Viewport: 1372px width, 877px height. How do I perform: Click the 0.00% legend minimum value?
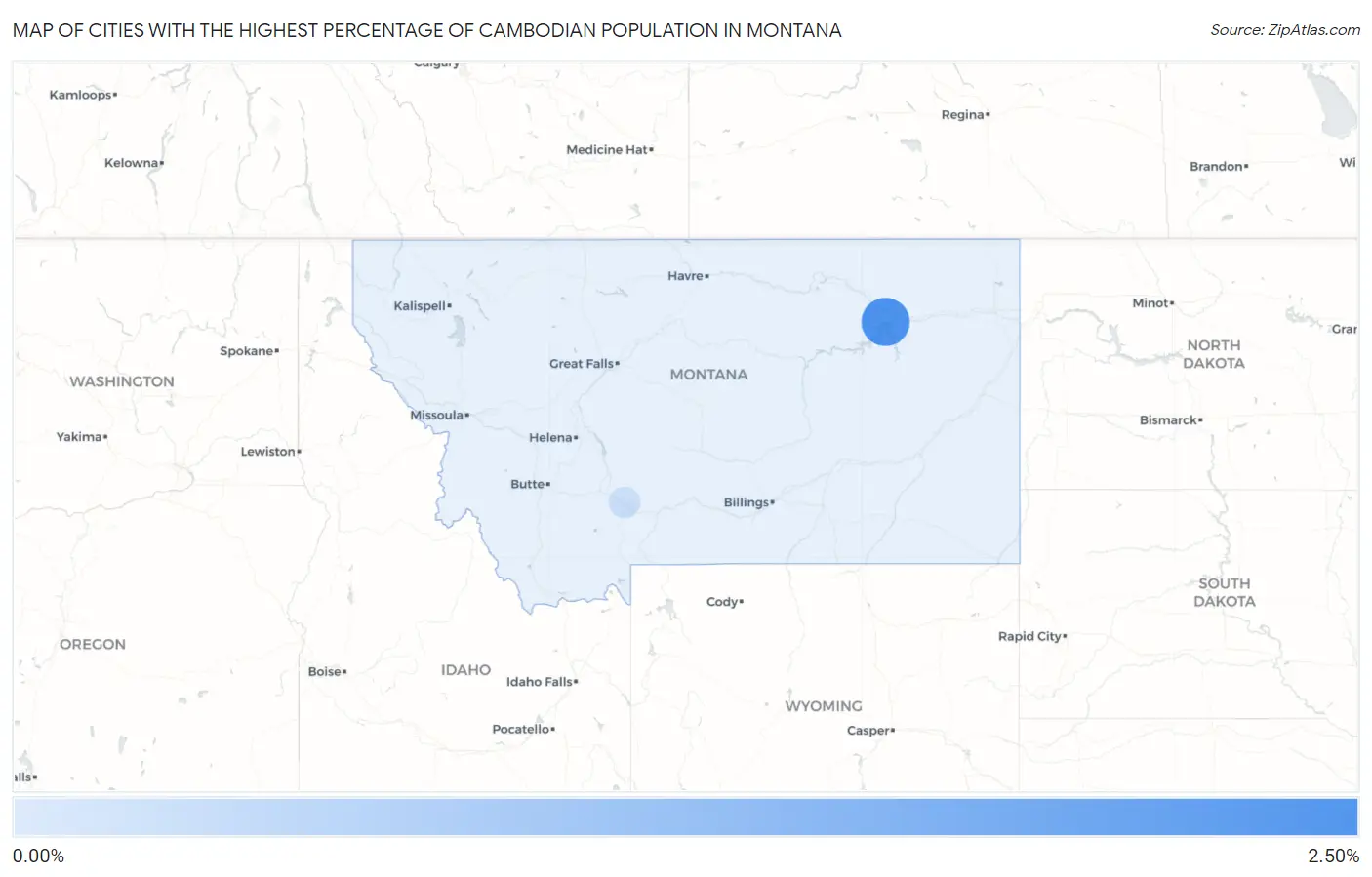38,857
